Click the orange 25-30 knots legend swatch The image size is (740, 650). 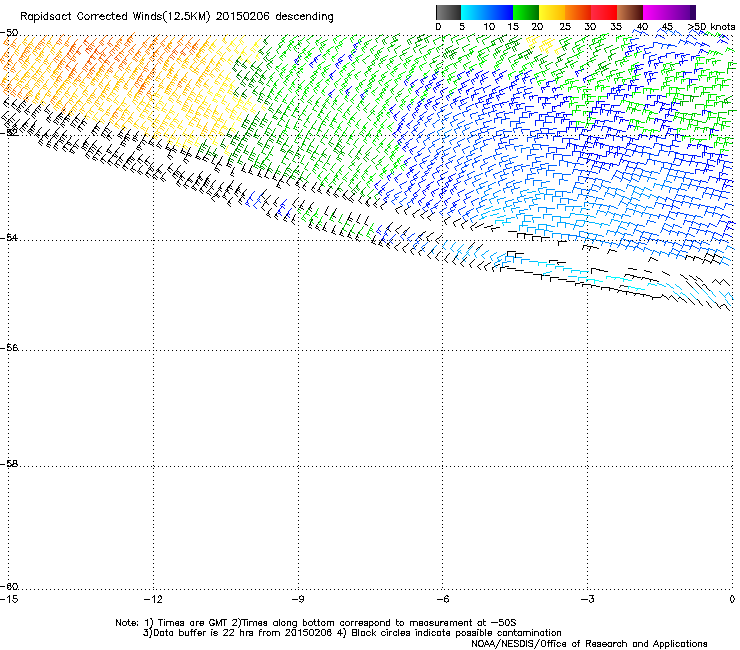point(578,12)
